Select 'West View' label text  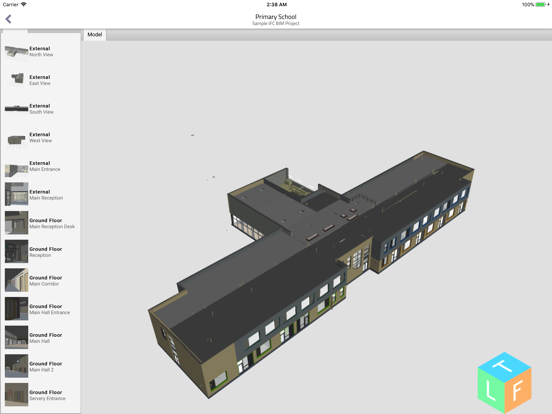pos(40,140)
